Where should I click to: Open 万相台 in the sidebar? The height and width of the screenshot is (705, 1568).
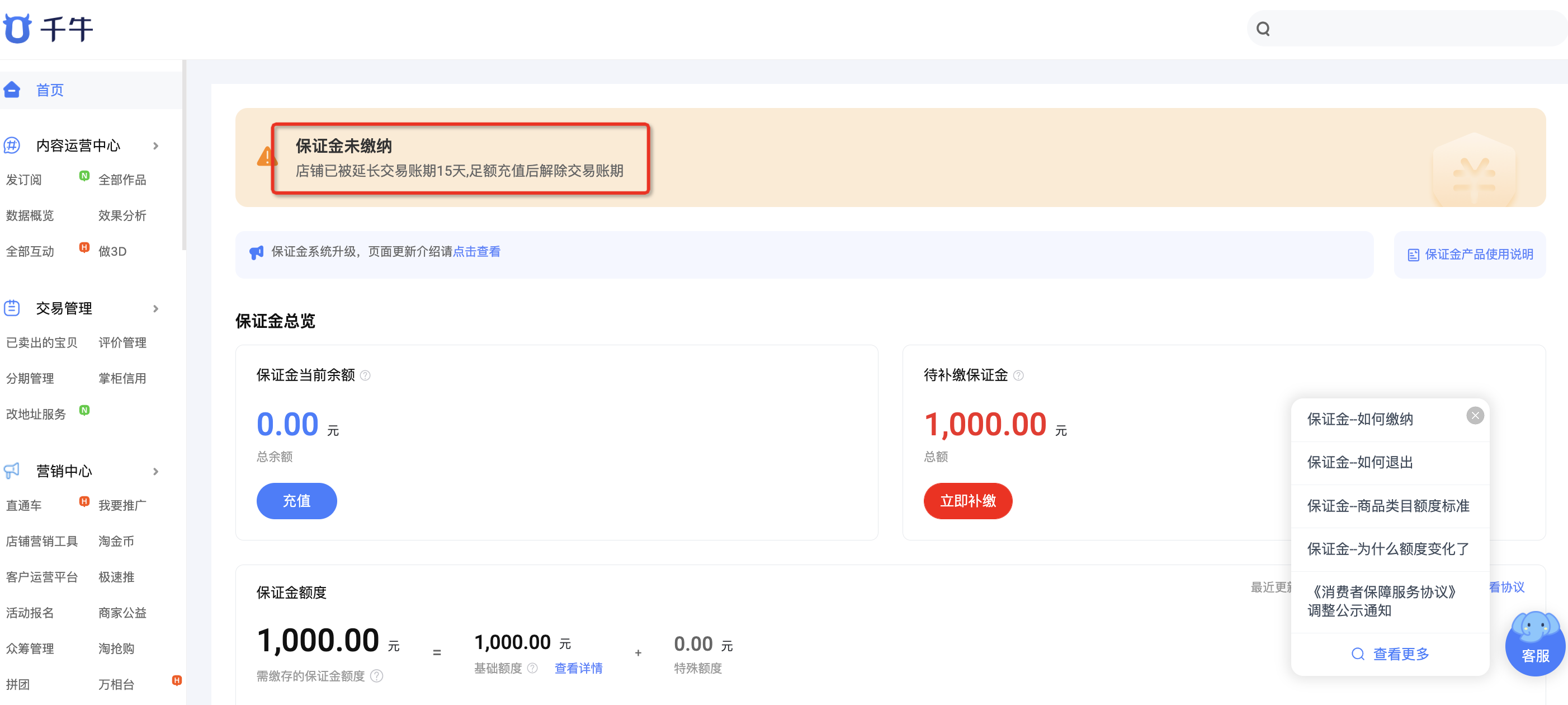click(x=116, y=685)
